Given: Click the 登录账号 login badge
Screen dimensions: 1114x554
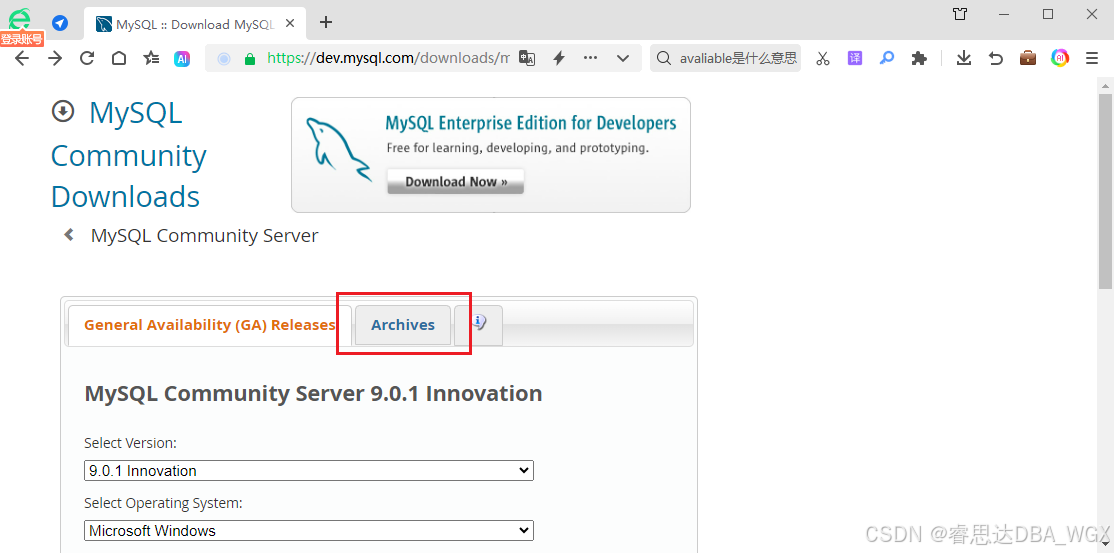Looking at the screenshot, I should [x=22, y=39].
